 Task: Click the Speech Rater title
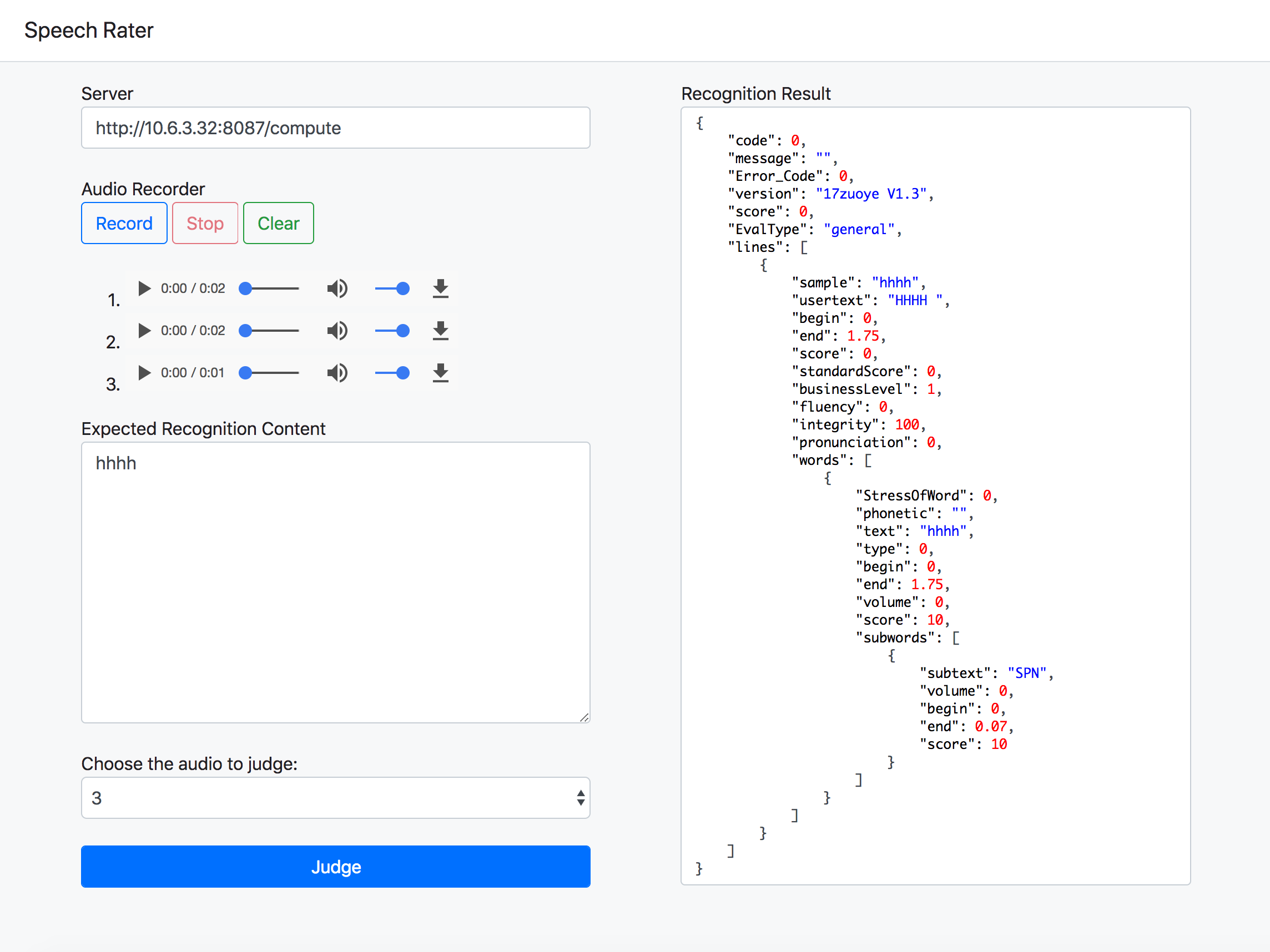click(x=89, y=31)
